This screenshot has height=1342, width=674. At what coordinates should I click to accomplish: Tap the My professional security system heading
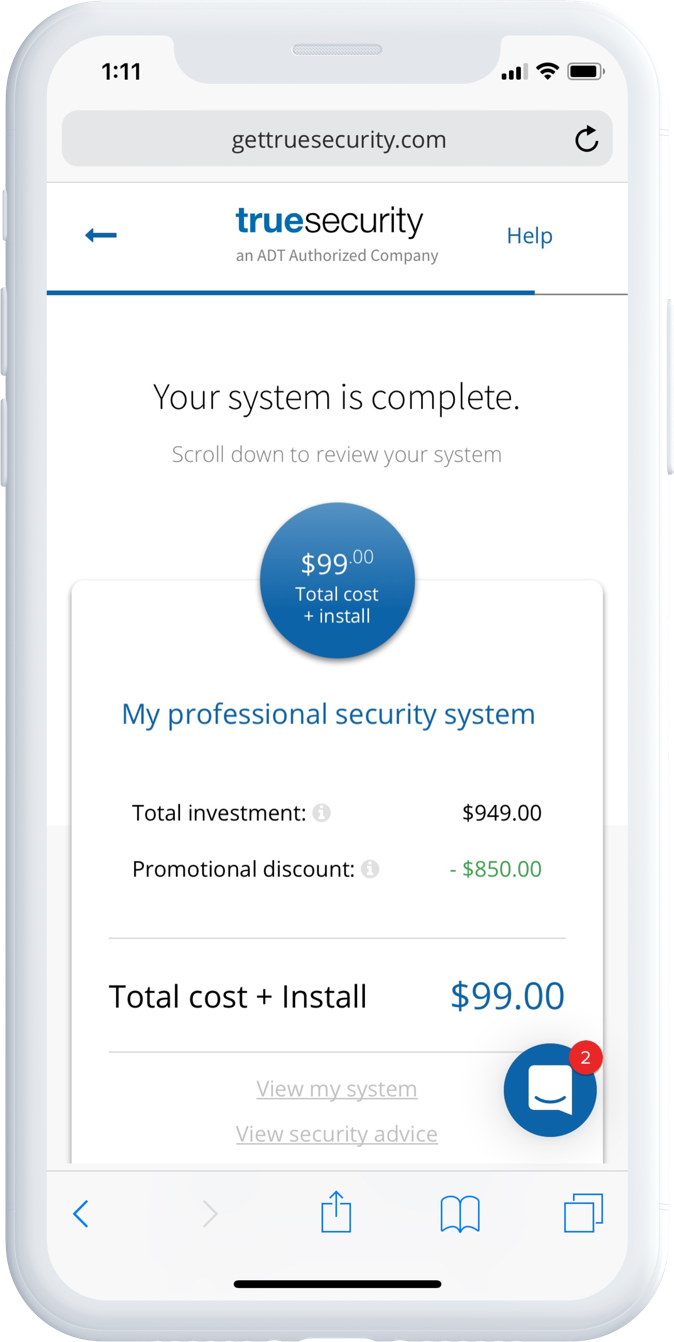[x=328, y=714]
